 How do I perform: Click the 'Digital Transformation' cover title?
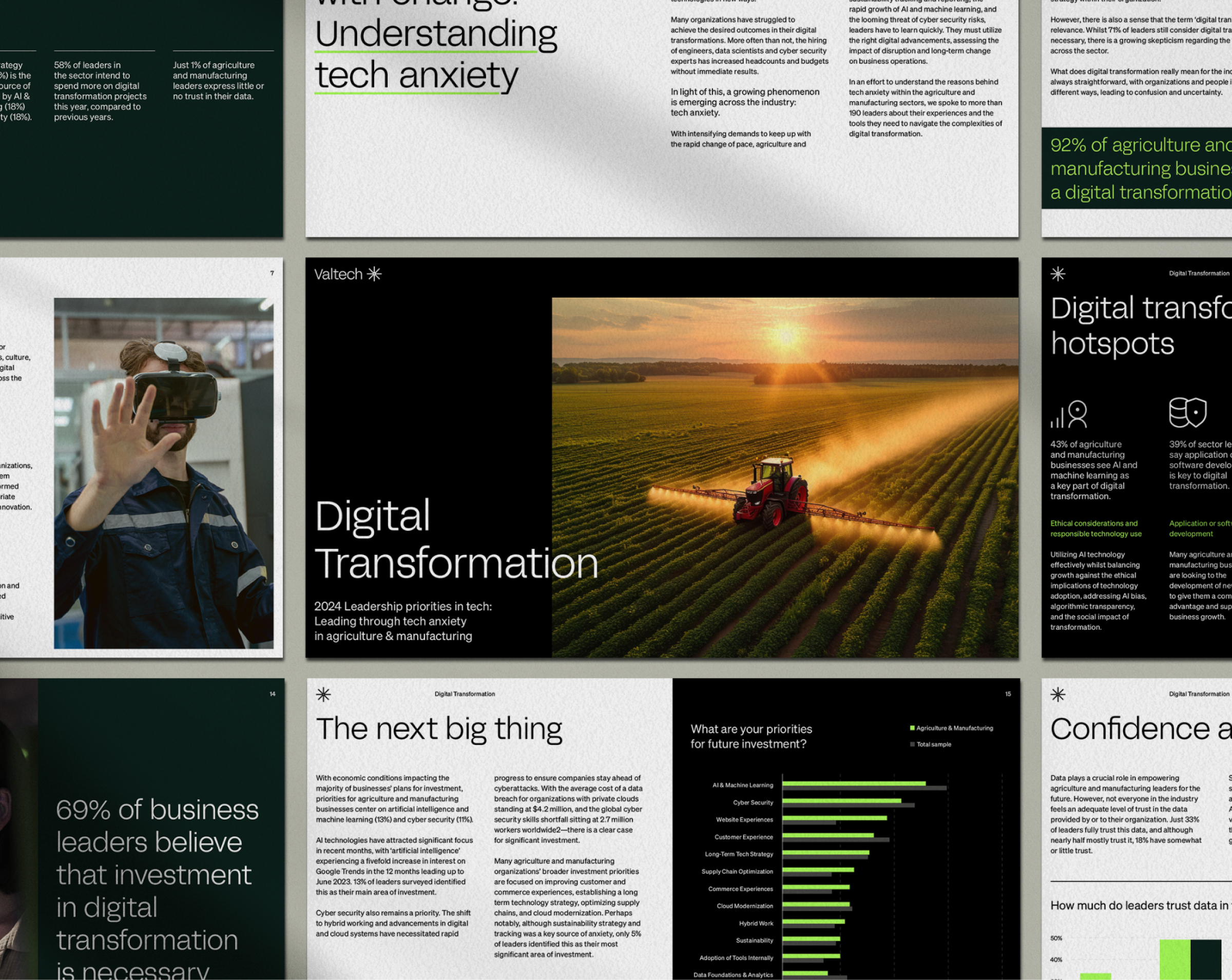coord(456,540)
